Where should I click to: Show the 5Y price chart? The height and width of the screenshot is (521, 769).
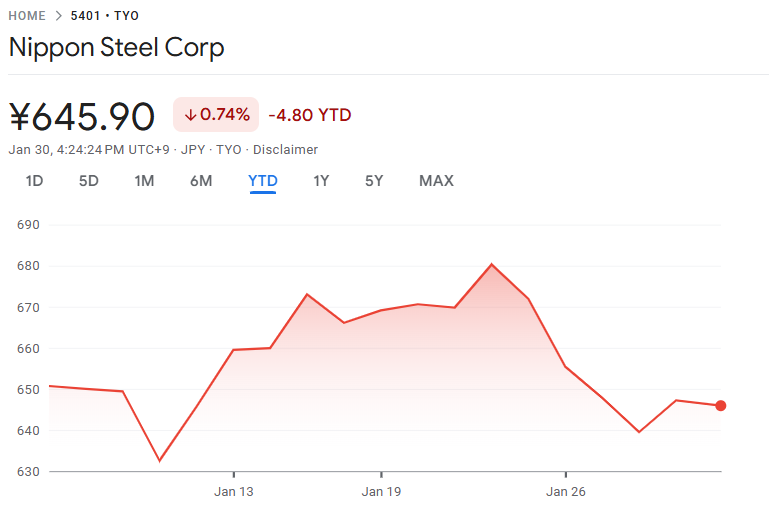click(x=374, y=181)
